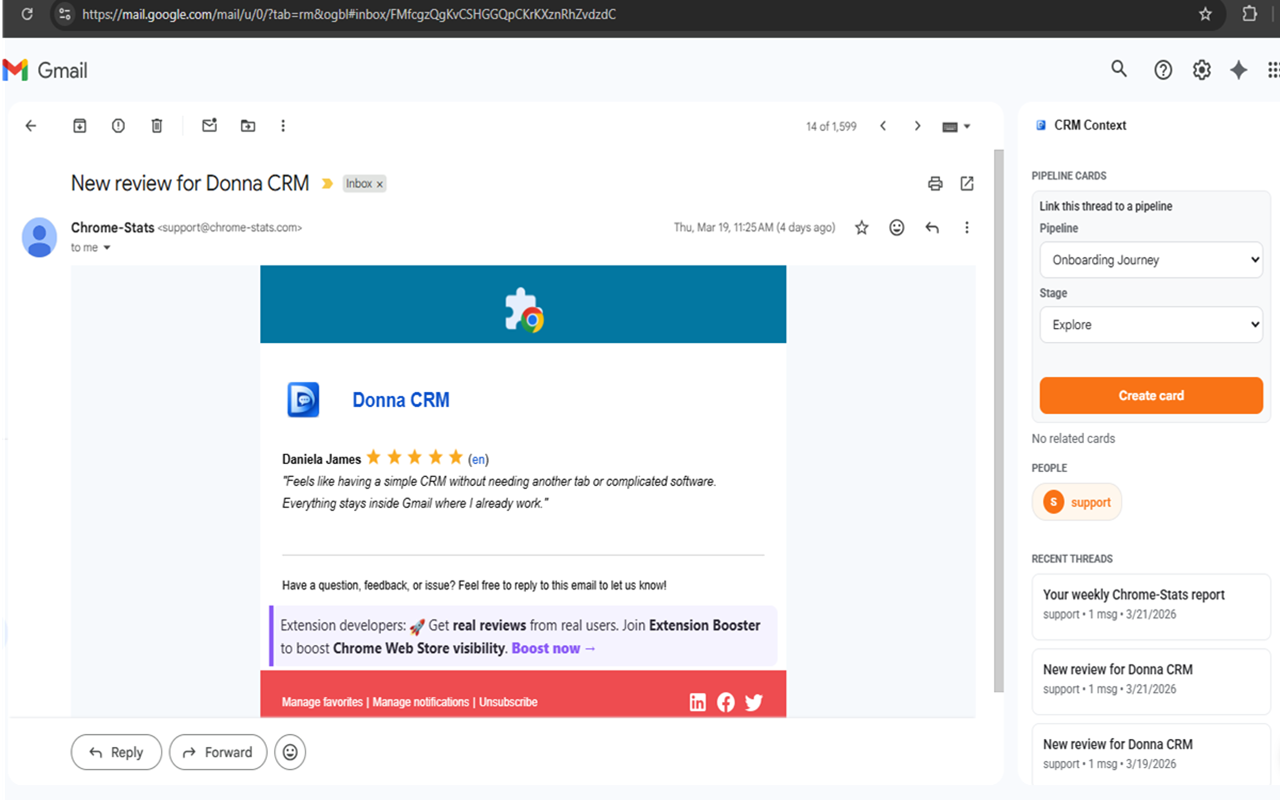This screenshot has width=1280, height=800.
Task: Open Gmail settings gear
Action: 1202,70
